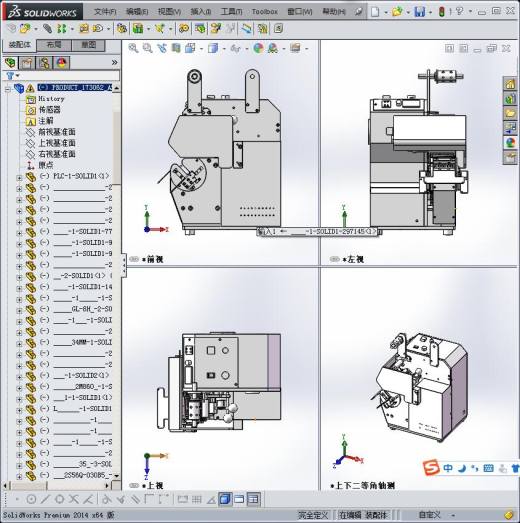The height and width of the screenshot is (523, 520).
Task: Click the Previous View icon
Action: pyautogui.click(x=162, y=48)
